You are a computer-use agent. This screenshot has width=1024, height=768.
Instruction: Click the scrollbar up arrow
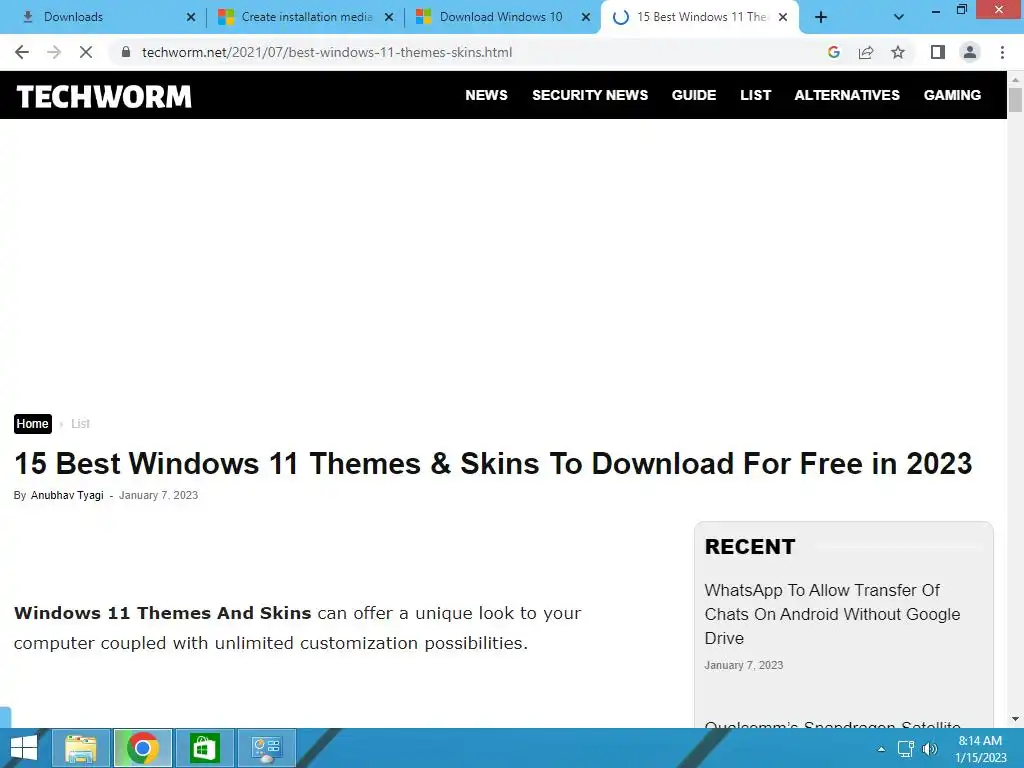pos(1015,78)
